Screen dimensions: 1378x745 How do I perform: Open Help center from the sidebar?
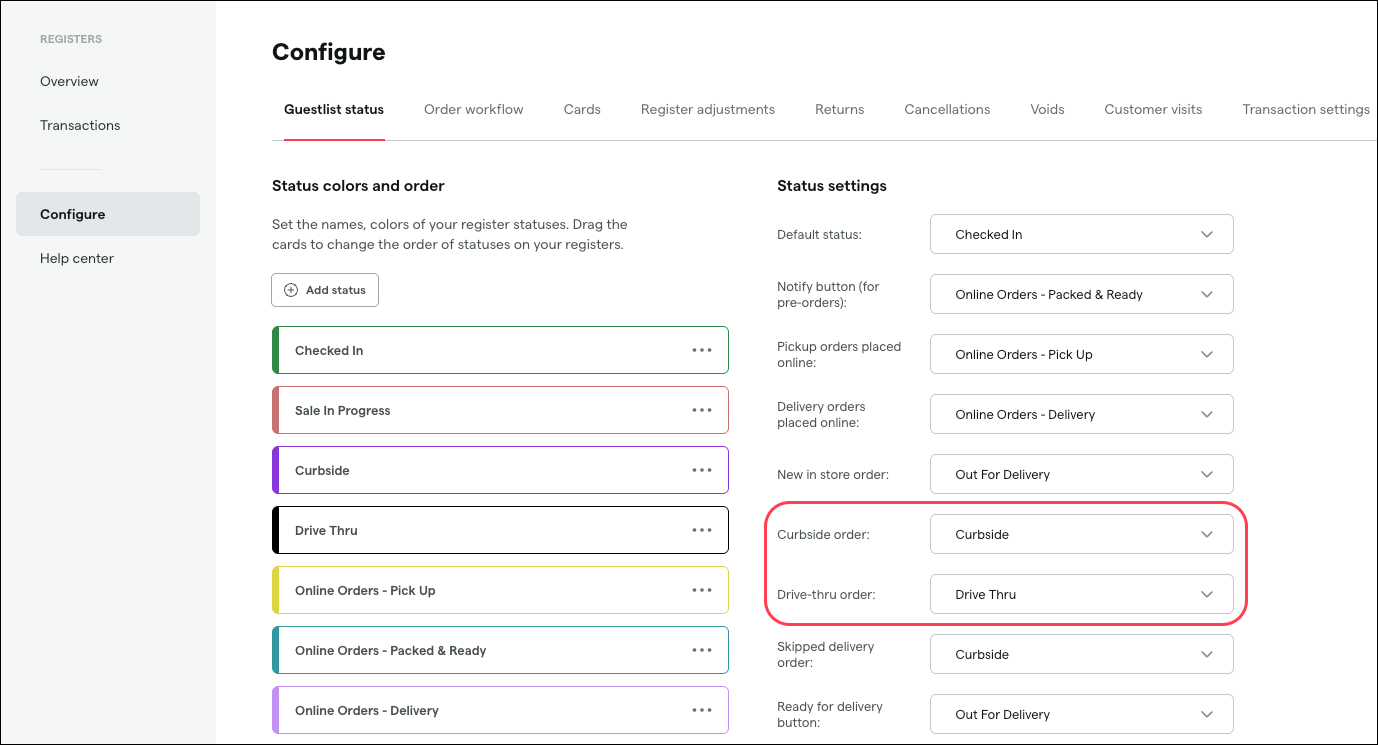pyautogui.click(x=77, y=258)
